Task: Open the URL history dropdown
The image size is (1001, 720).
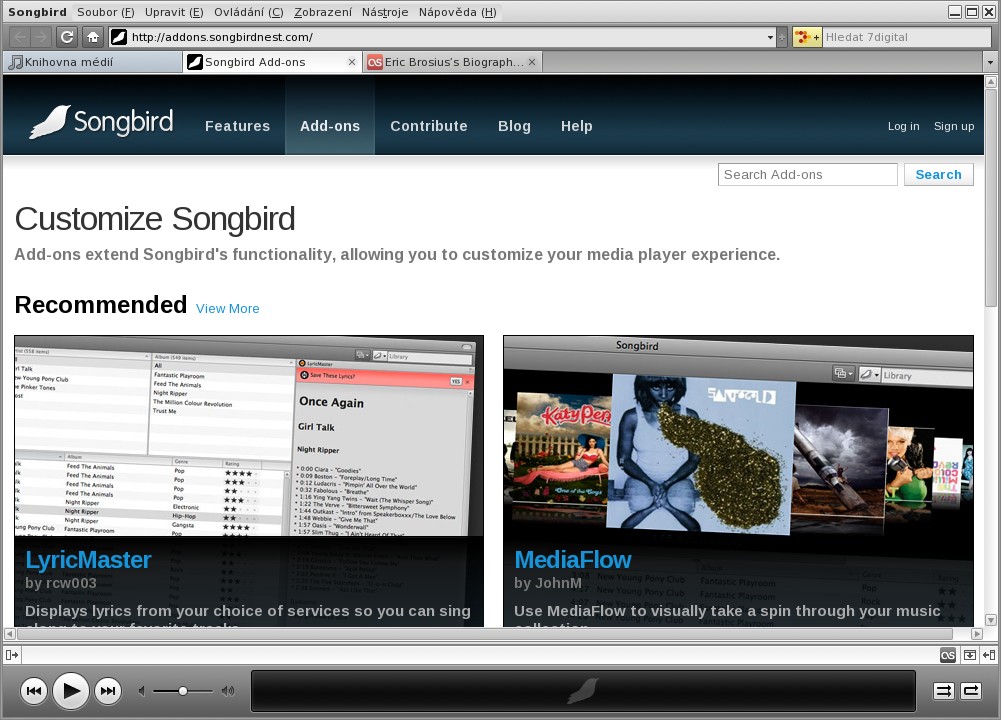Action: tap(770, 38)
